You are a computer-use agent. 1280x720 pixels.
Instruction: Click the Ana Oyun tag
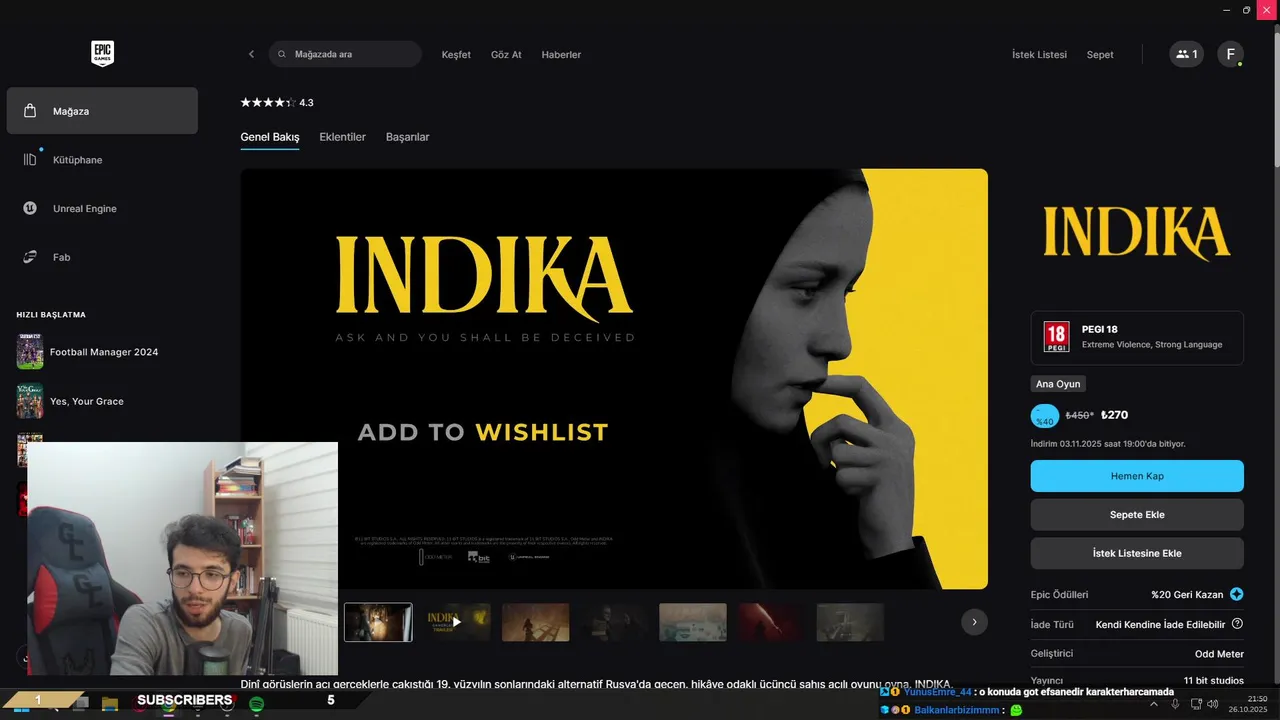[x=1058, y=384]
